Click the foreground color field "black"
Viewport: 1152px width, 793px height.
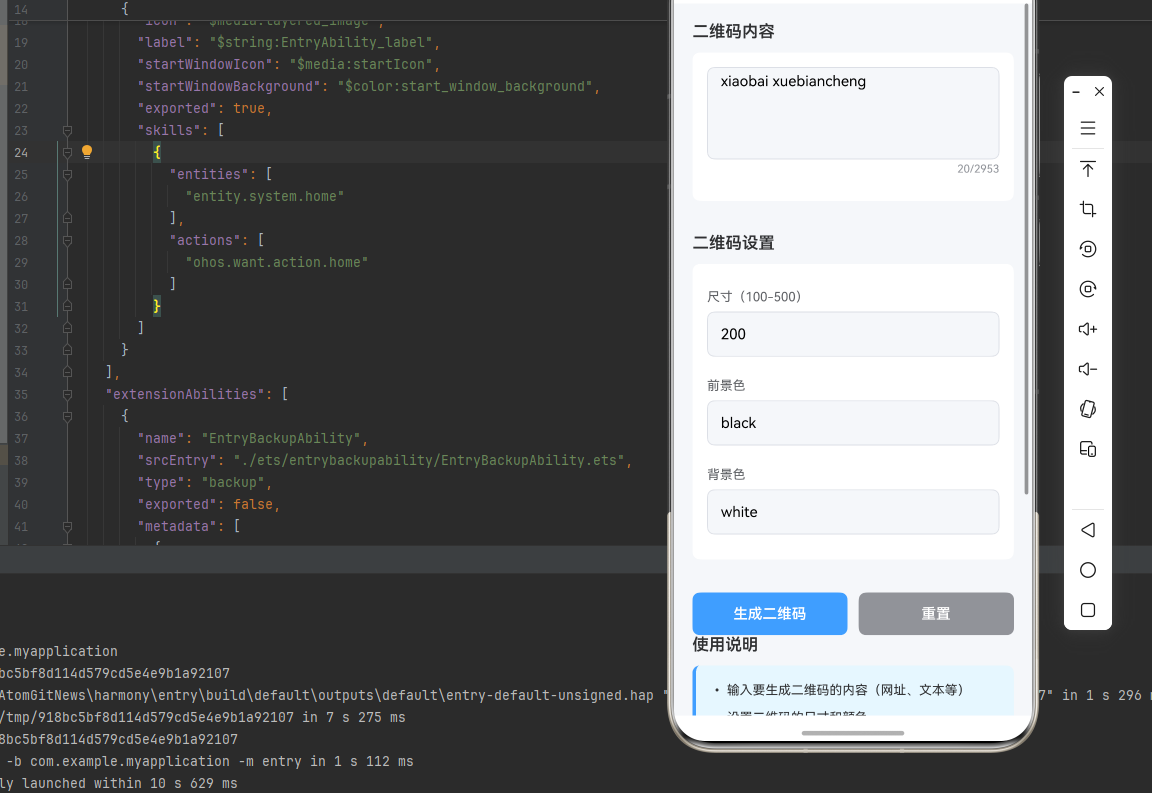tap(853, 423)
